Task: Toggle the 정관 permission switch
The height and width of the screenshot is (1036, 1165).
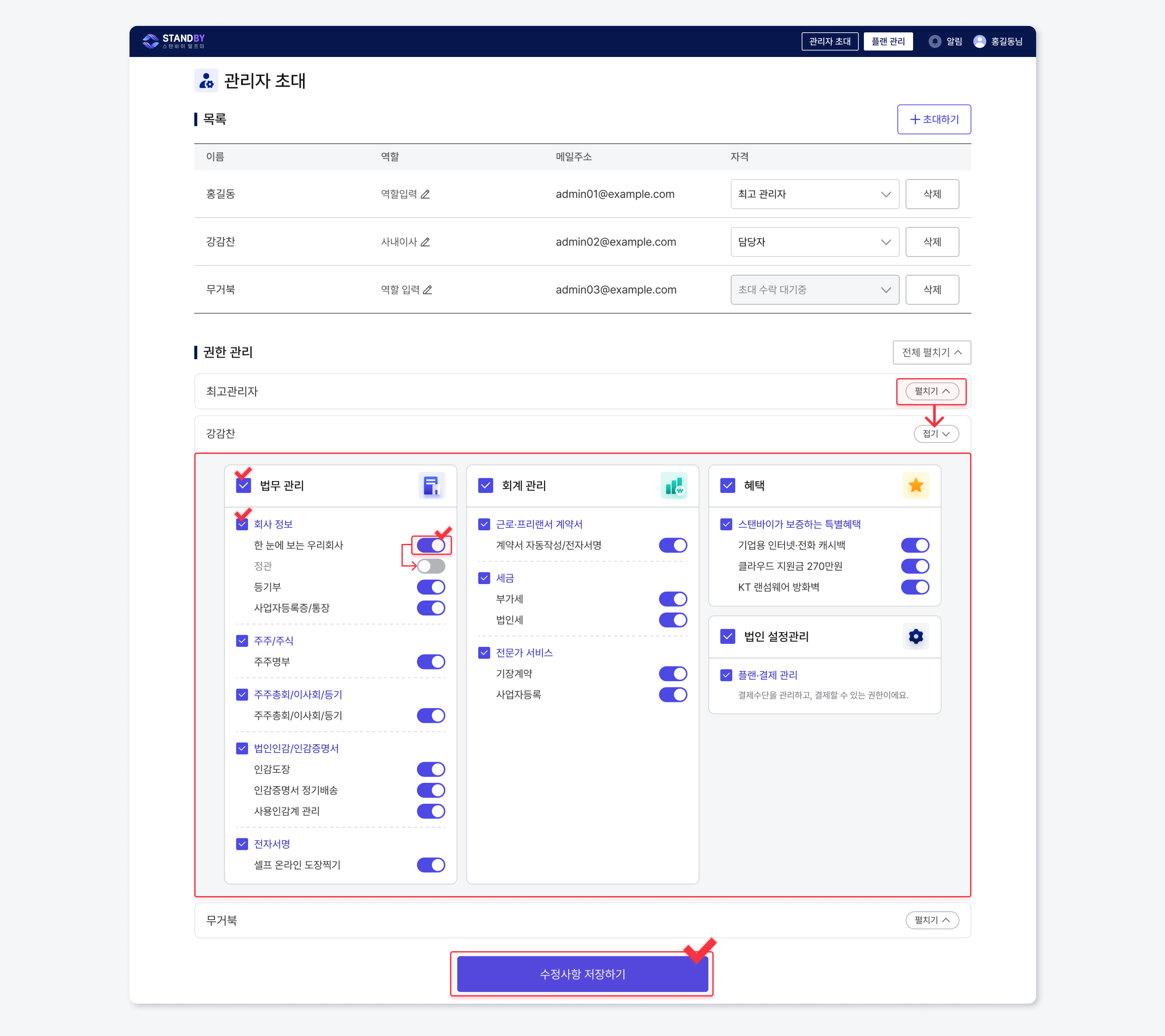Action: tap(431, 566)
